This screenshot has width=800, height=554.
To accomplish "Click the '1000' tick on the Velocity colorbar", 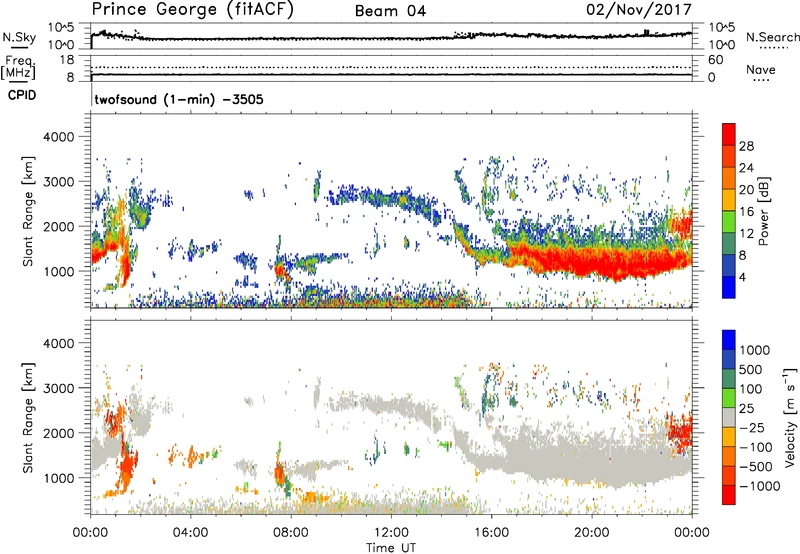I will (x=755, y=350).
